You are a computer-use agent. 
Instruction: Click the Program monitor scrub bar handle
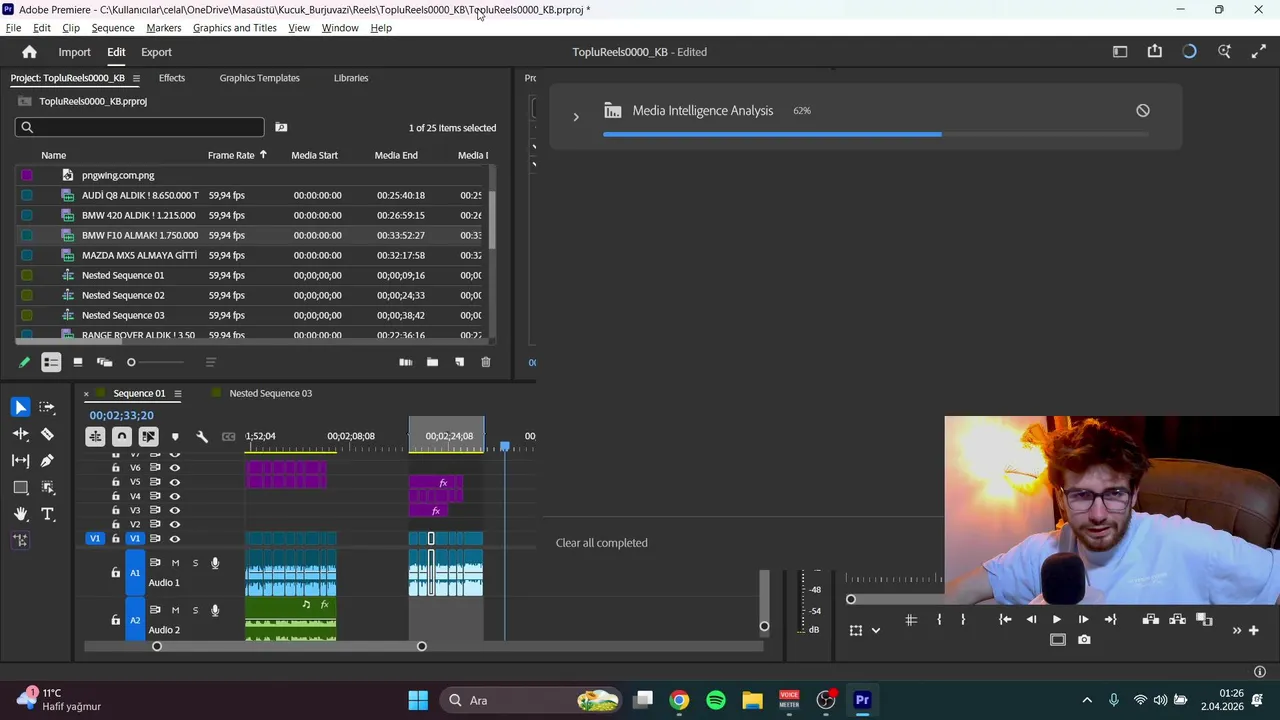tap(851, 599)
